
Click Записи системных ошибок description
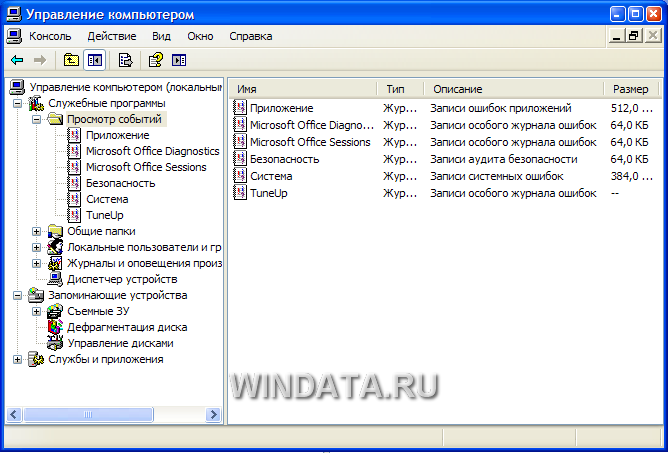point(497,176)
